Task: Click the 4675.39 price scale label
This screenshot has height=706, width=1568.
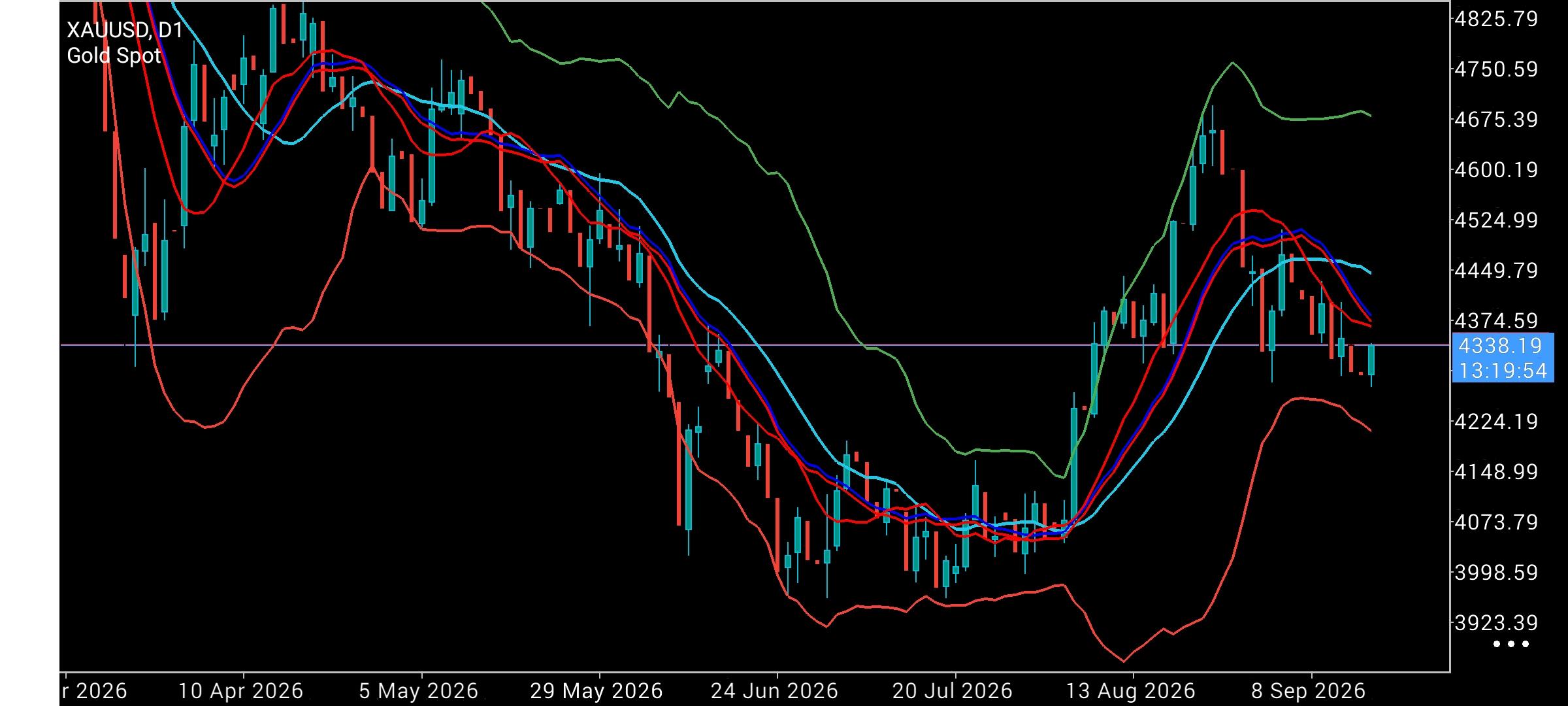Action: pyautogui.click(x=1496, y=120)
